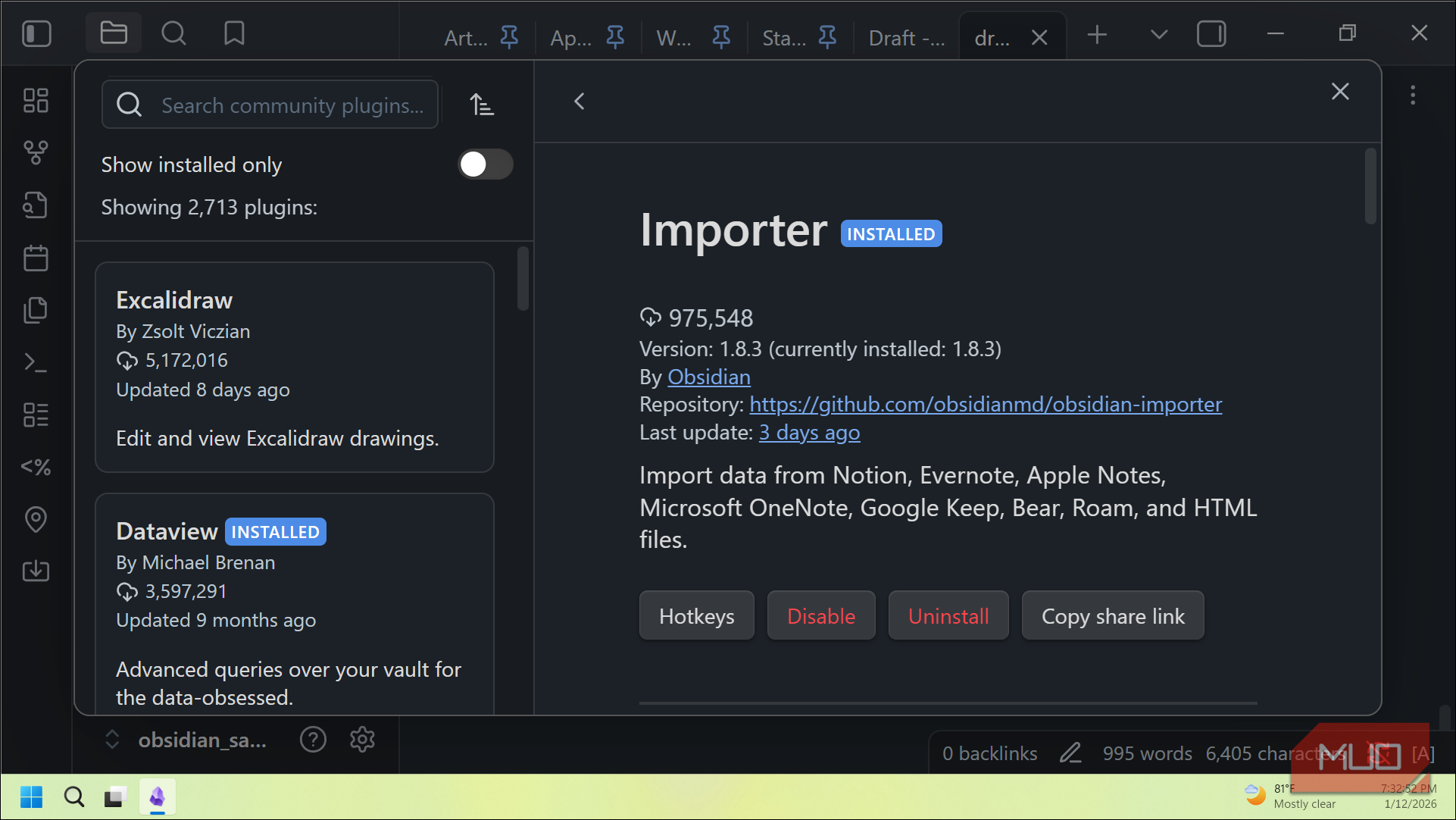Unpin the Art... tab pin icon
Viewport: 1456px width, 820px height.
tap(510, 37)
